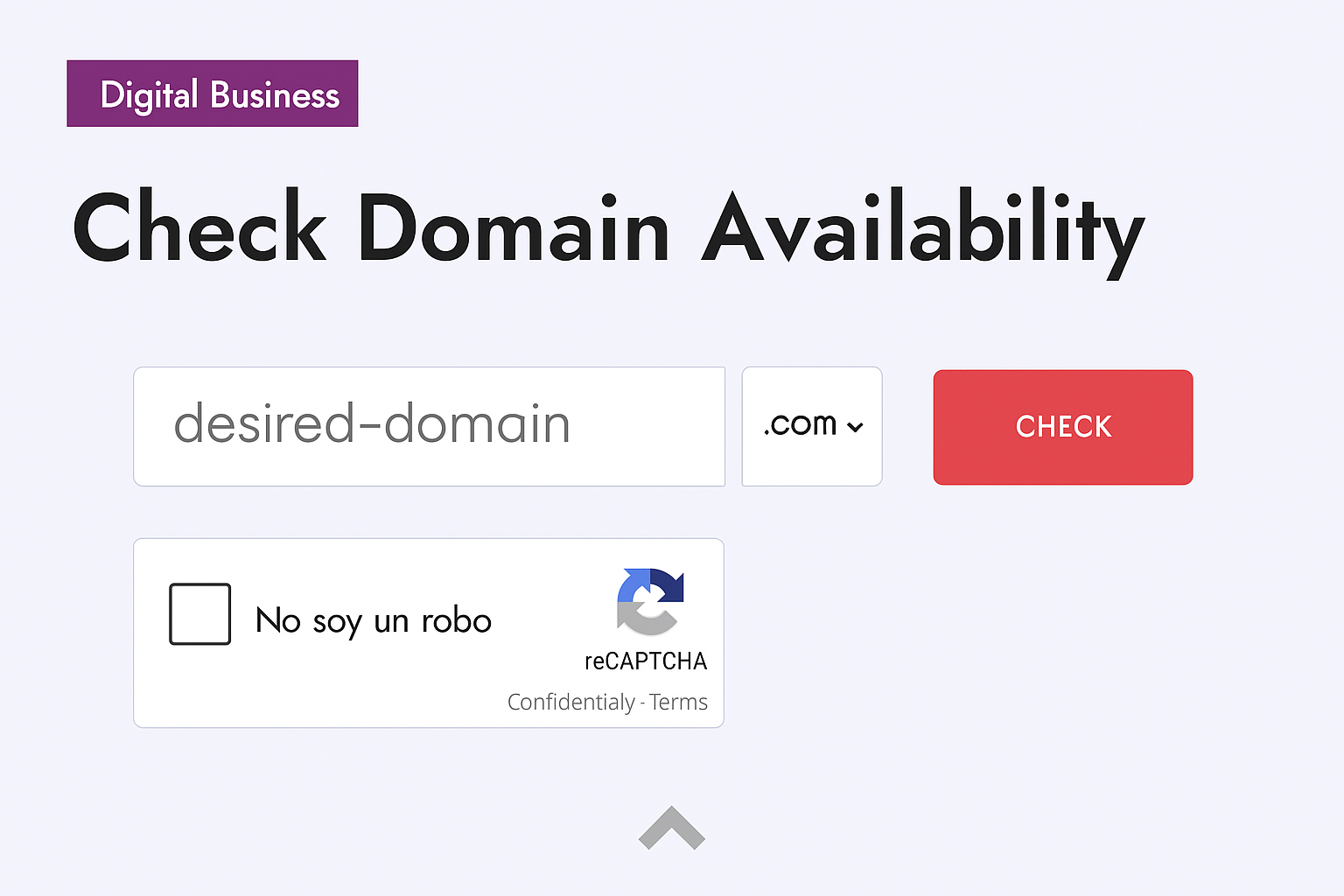The height and width of the screenshot is (896, 1344).
Task: Click the Check Domain Availability heading
Action: (x=609, y=229)
